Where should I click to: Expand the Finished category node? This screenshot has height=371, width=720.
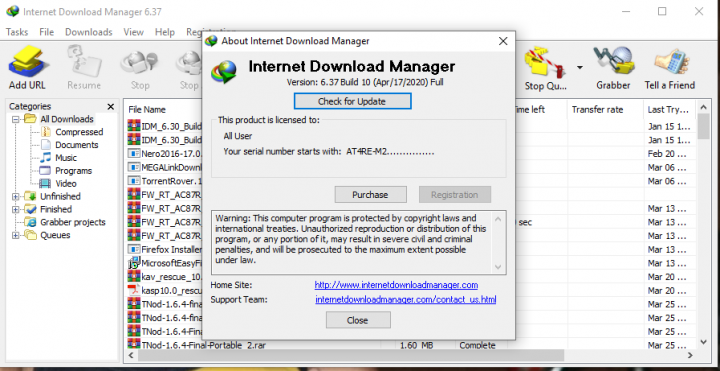(16, 209)
